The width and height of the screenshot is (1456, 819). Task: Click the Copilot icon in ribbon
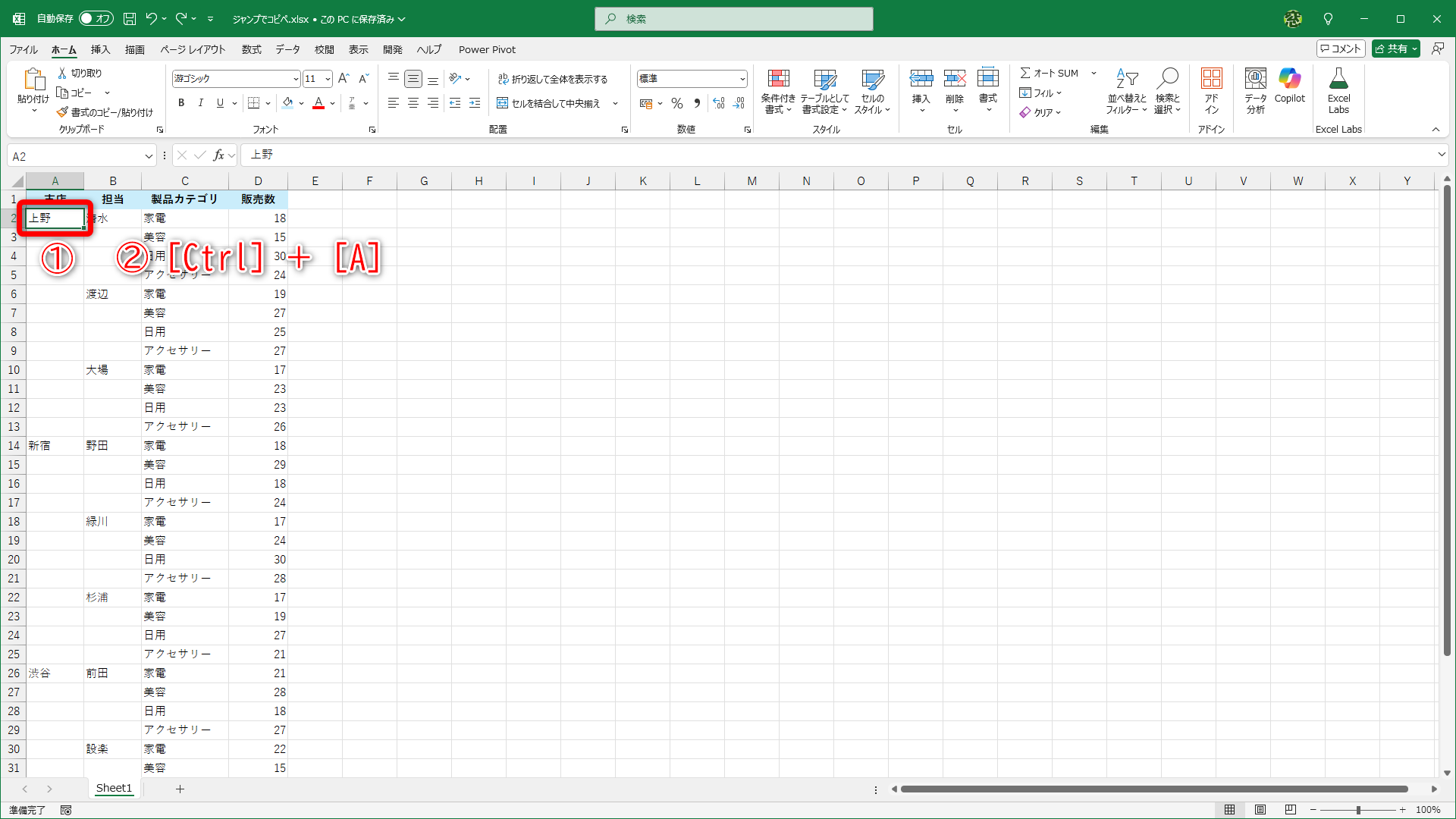point(1289,79)
